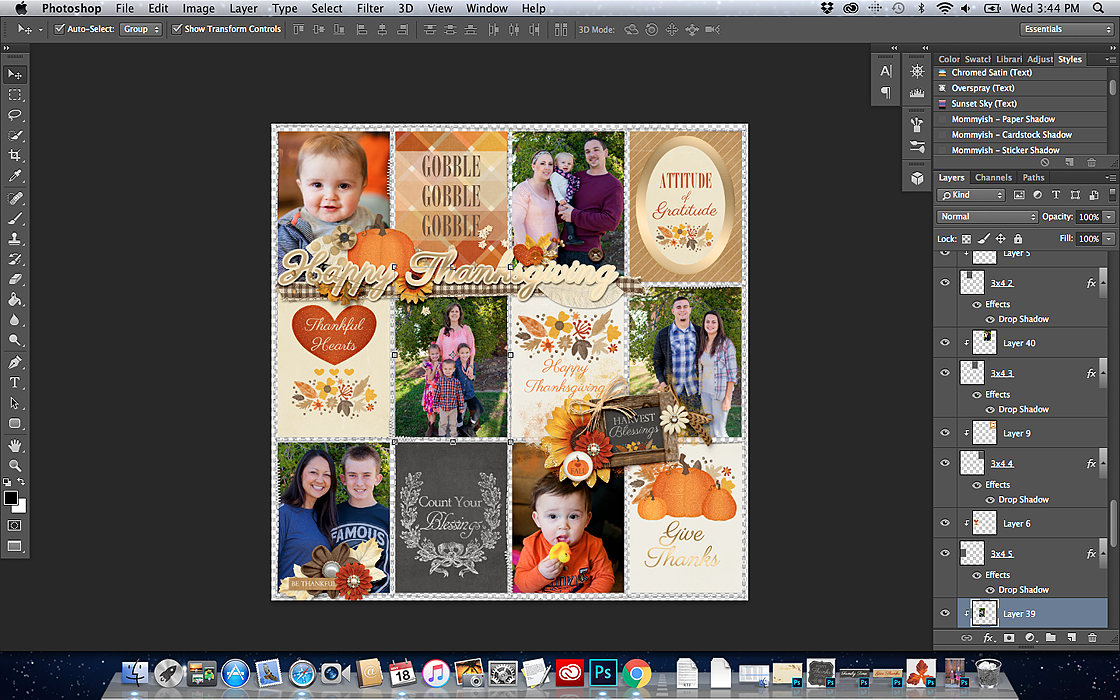Select the Eyedropper tool
The image size is (1120, 700).
pyautogui.click(x=14, y=176)
